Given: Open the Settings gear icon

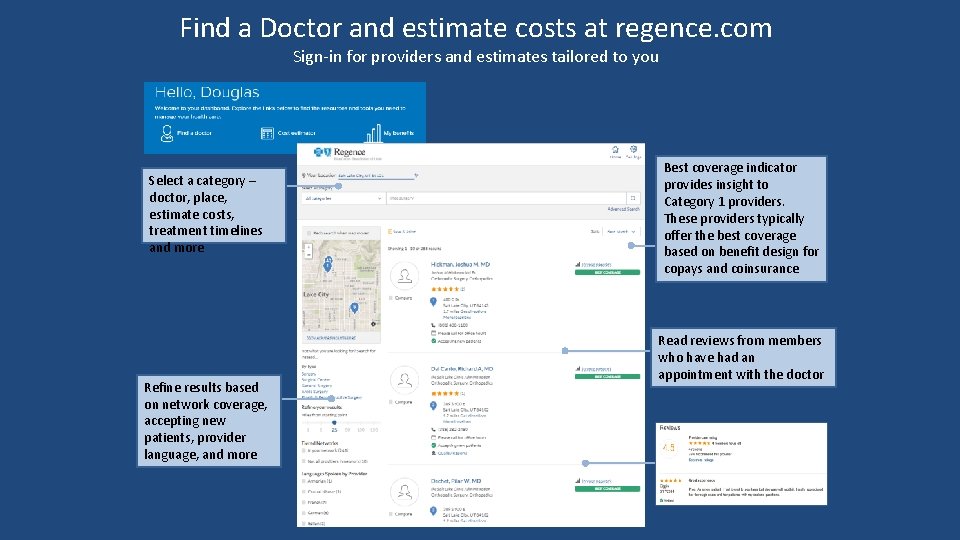Looking at the screenshot, I should [x=634, y=149].
